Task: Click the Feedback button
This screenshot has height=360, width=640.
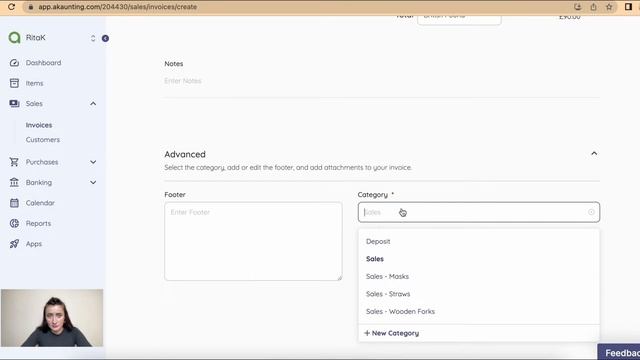Action: coord(619,352)
